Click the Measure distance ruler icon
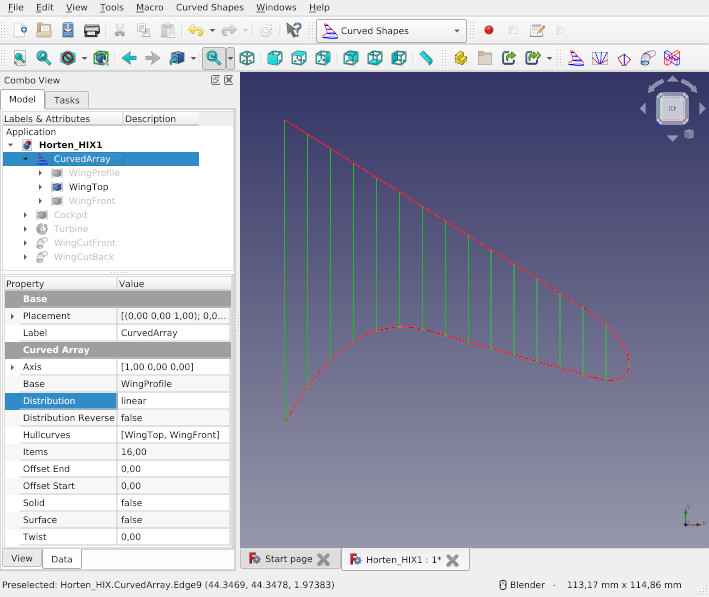Screen dimensions: 709x597 (426, 58)
